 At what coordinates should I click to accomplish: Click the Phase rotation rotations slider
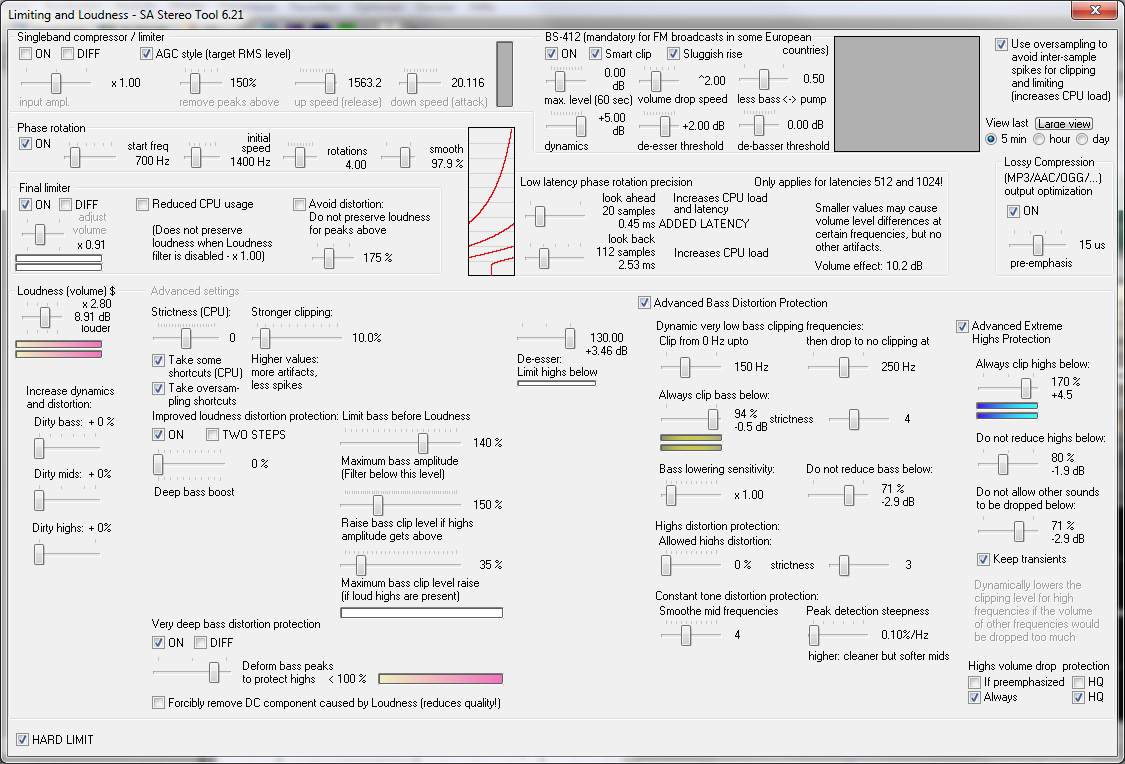(298, 156)
